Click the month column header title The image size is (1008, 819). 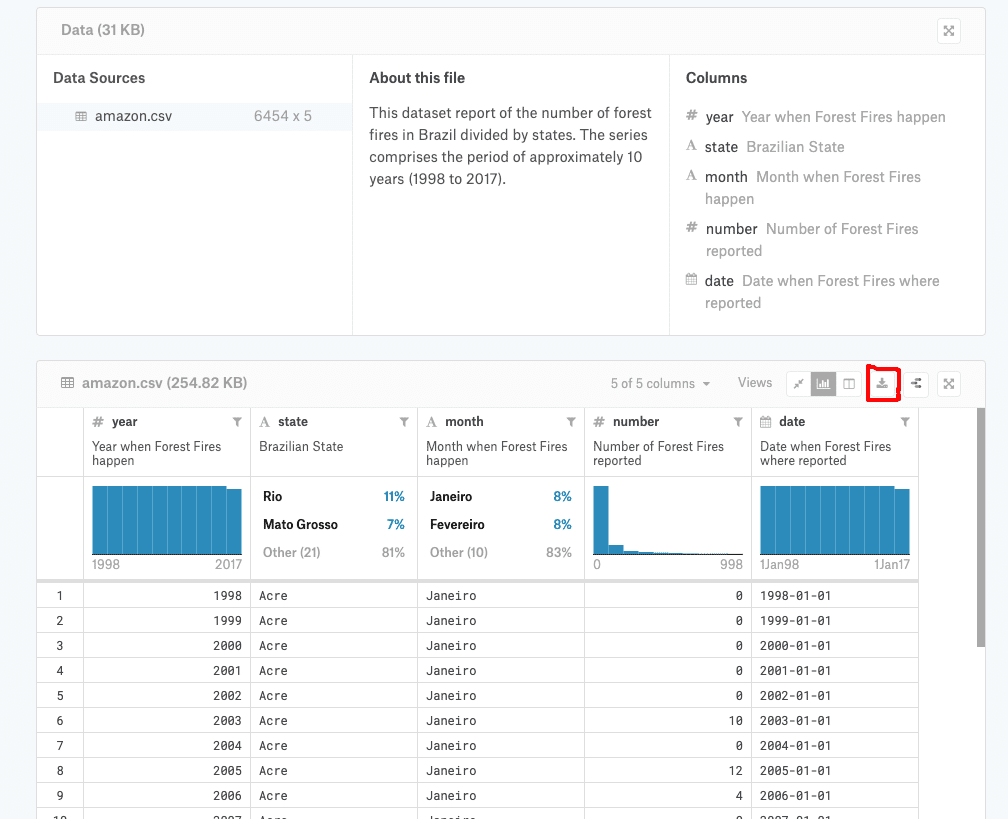pyautogui.click(x=464, y=422)
